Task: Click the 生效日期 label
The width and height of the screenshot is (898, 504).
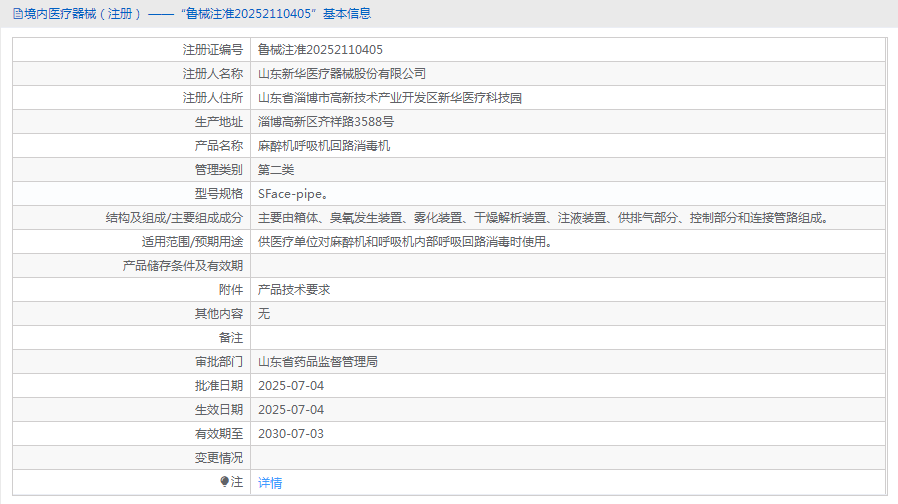Action: coord(219,410)
